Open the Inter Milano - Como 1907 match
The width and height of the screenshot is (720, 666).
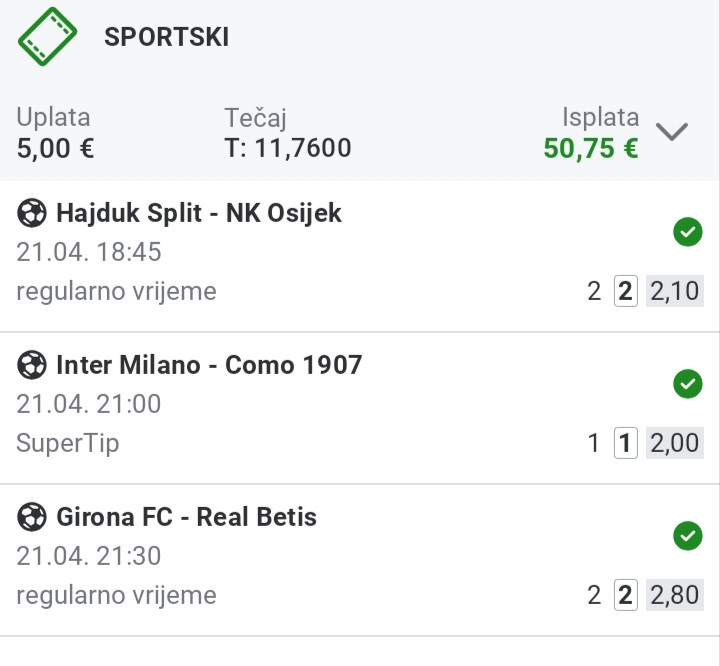[209, 365]
